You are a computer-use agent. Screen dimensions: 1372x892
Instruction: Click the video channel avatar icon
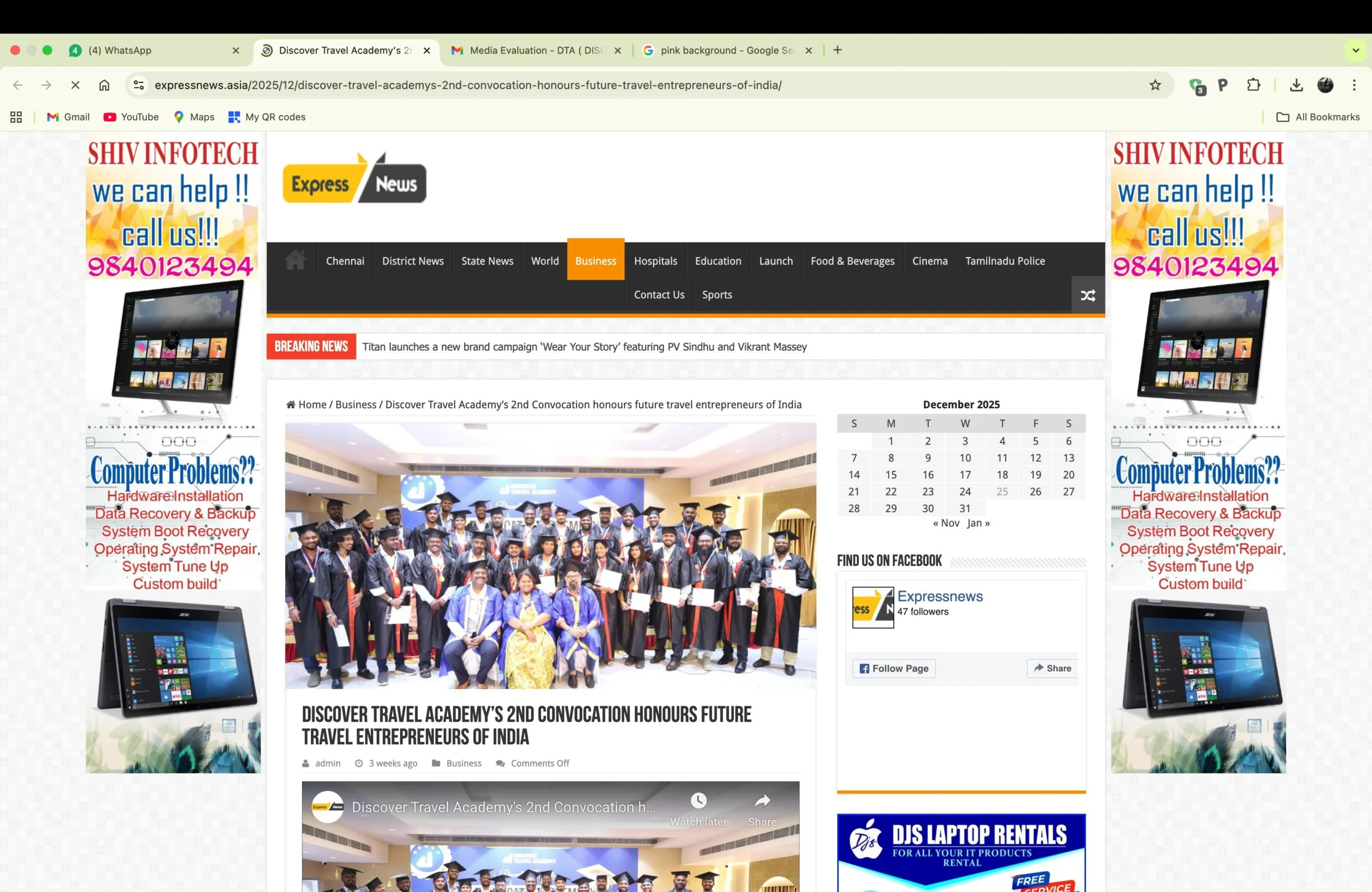coord(328,807)
